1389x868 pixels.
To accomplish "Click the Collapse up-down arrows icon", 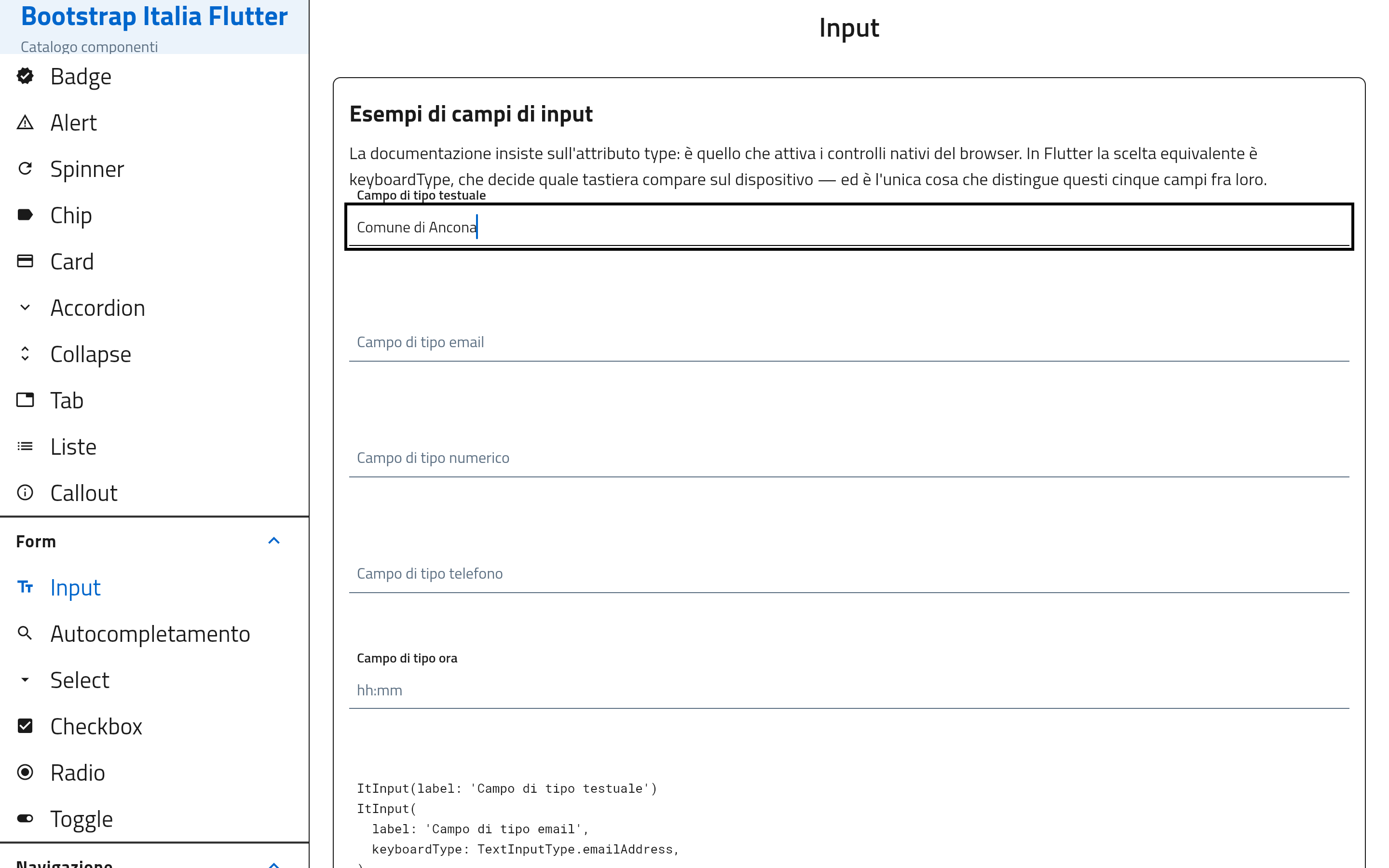I will (x=25, y=353).
